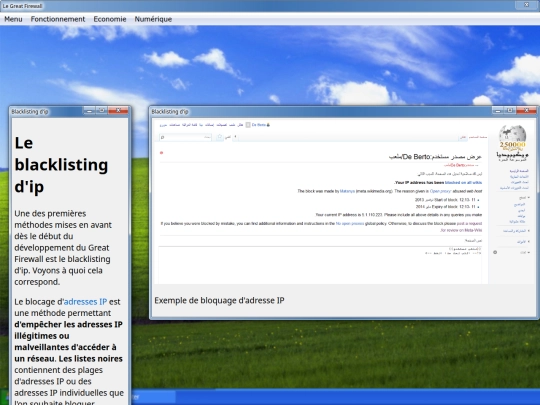540x405 pixels.
Task: Click the bold text 'd'empêcher les adresses IP illégitimes'
Action: (69, 330)
